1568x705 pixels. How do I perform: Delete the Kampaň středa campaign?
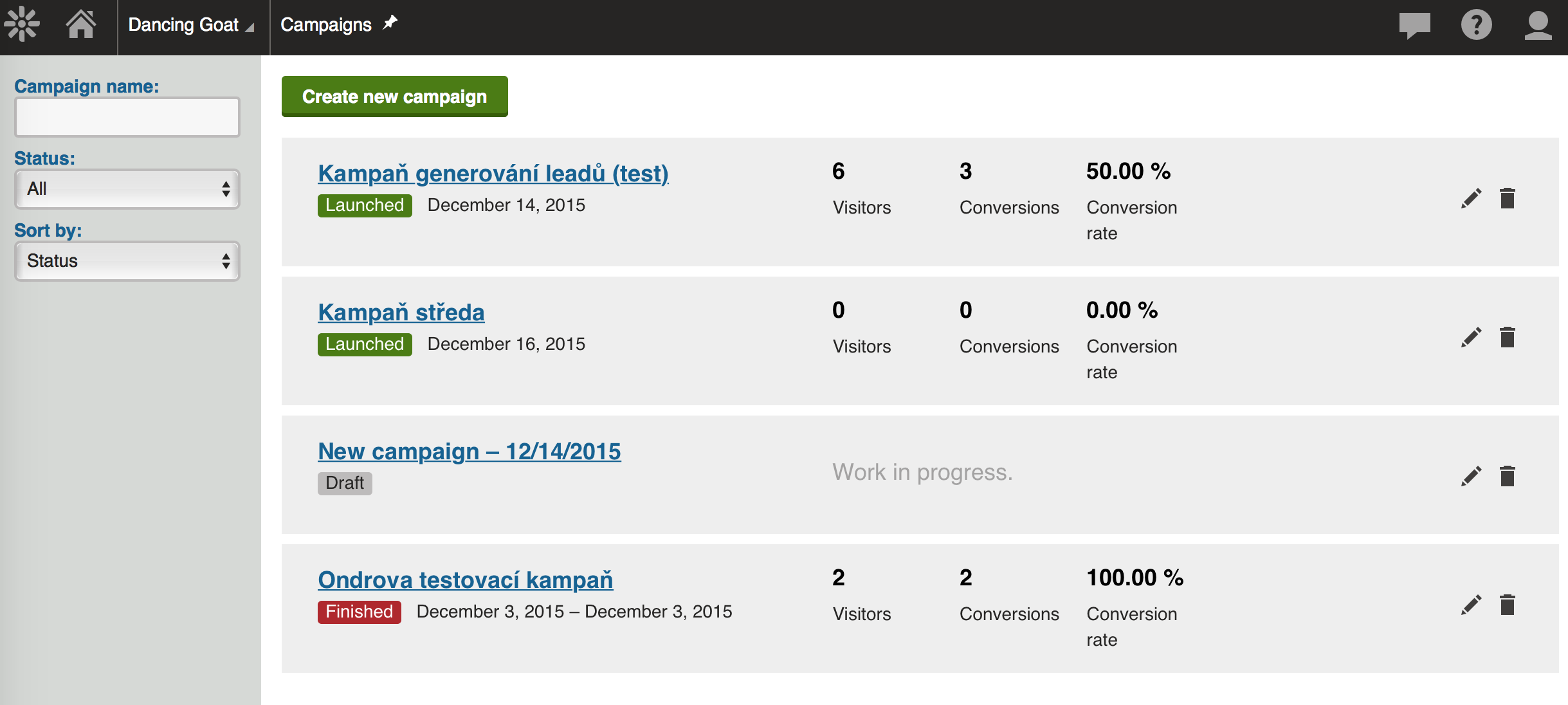point(1508,338)
